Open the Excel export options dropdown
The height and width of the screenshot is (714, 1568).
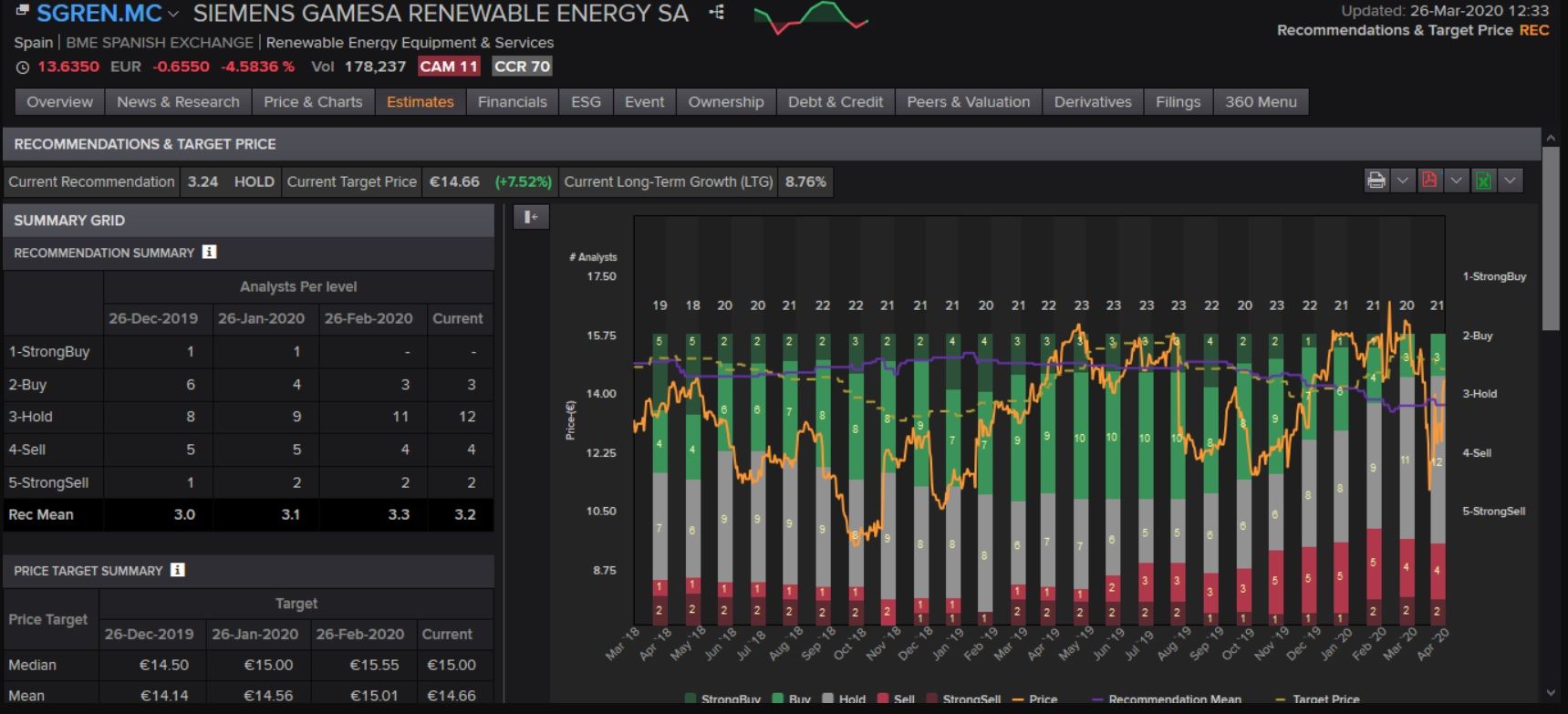(1510, 181)
